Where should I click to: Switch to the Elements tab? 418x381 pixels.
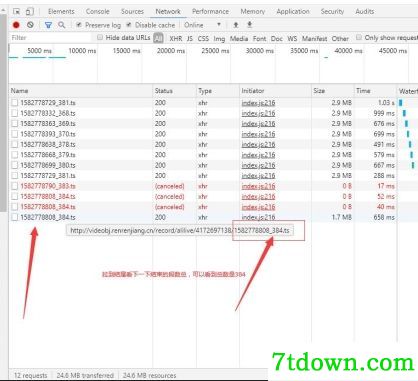click(61, 12)
